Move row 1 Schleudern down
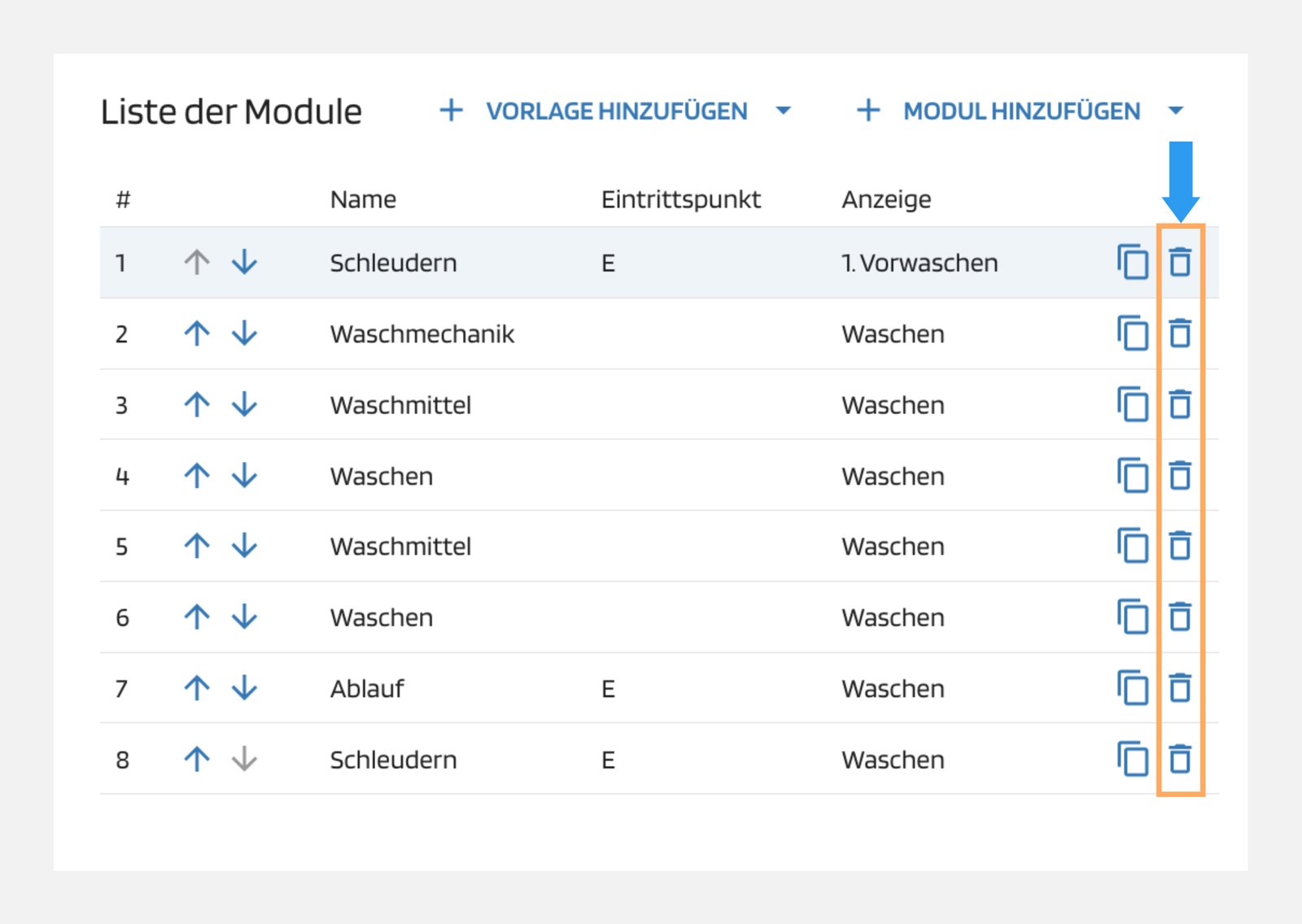1302x924 pixels. pyautogui.click(x=244, y=263)
